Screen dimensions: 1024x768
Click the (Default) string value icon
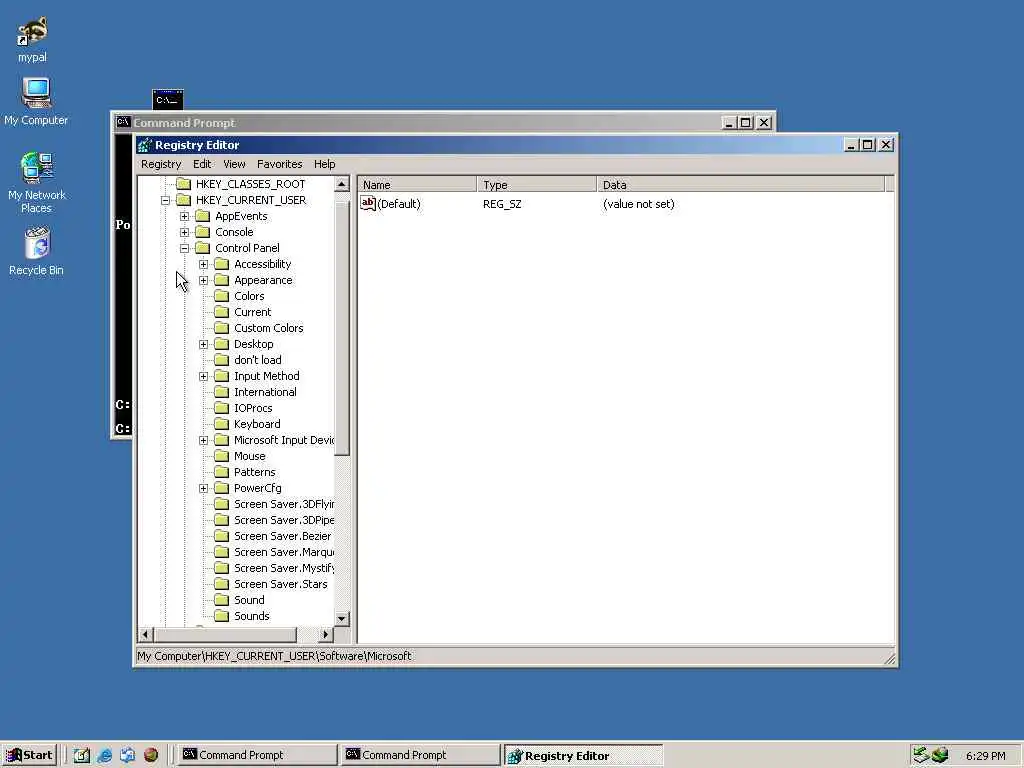click(368, 204)
